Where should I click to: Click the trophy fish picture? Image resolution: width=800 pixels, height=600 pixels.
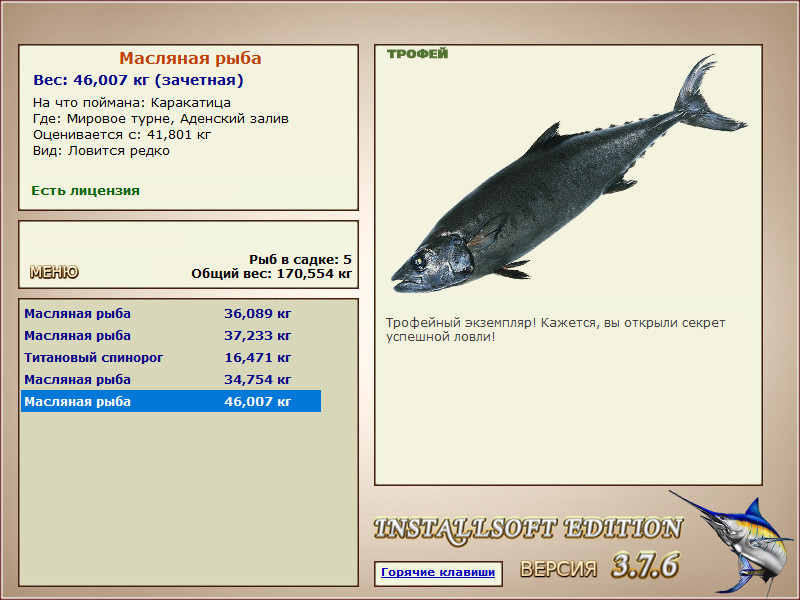click(x=568, y=173)
